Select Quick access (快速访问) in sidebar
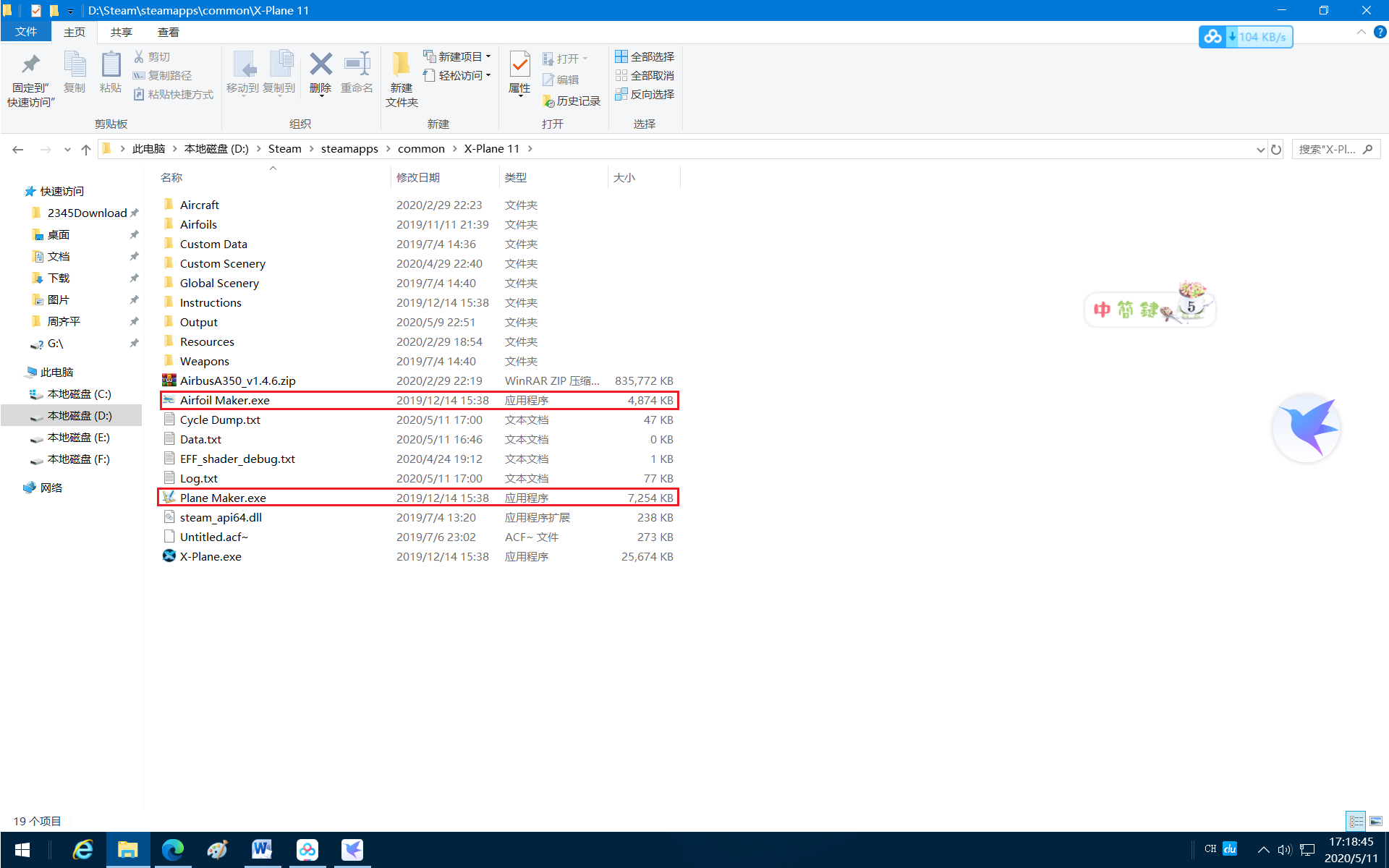The height and width of the screenshot is (868, 1389). tap(61, 191)
